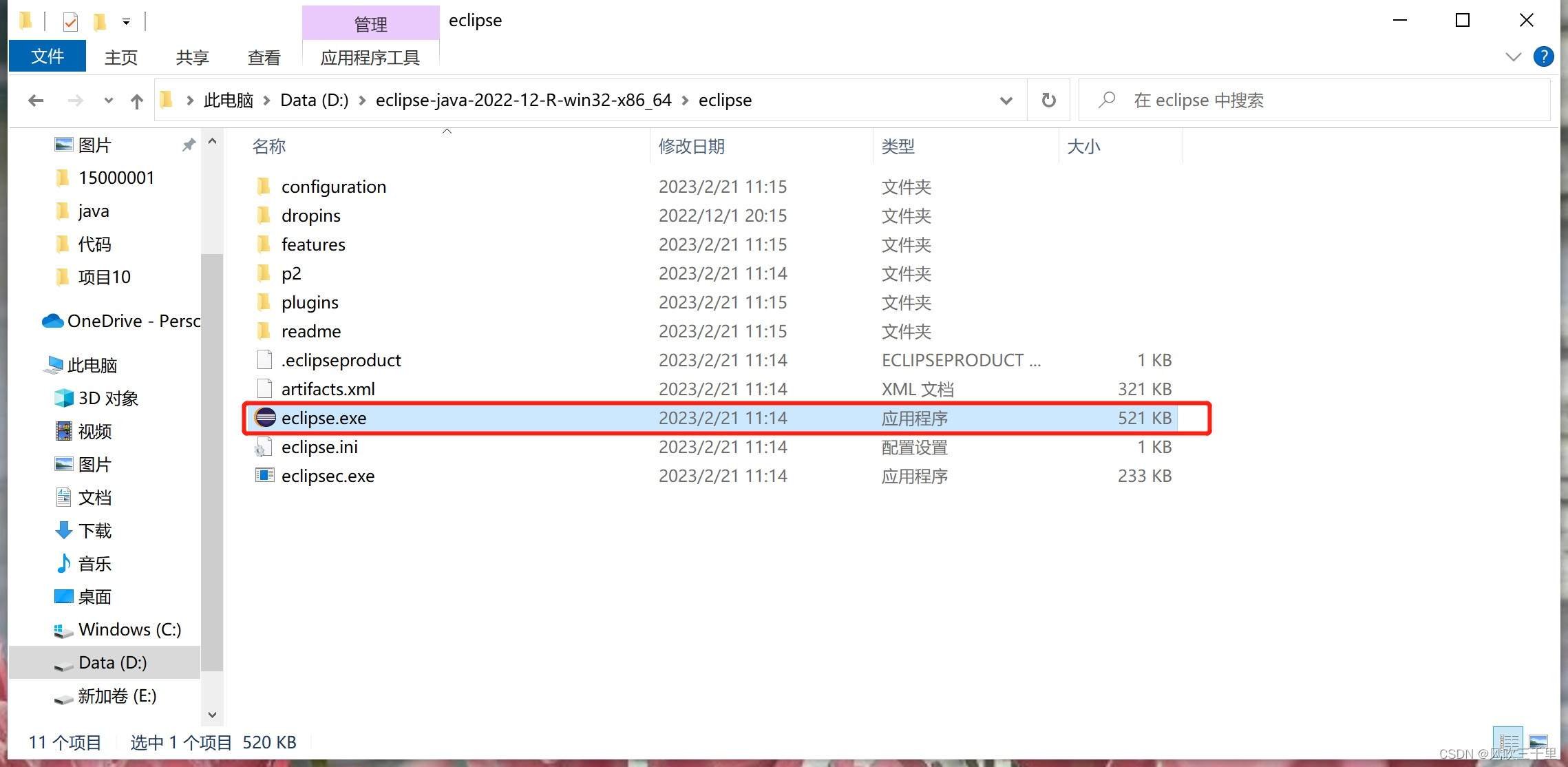Open the address bar history dropdown

click(1006, 100)
